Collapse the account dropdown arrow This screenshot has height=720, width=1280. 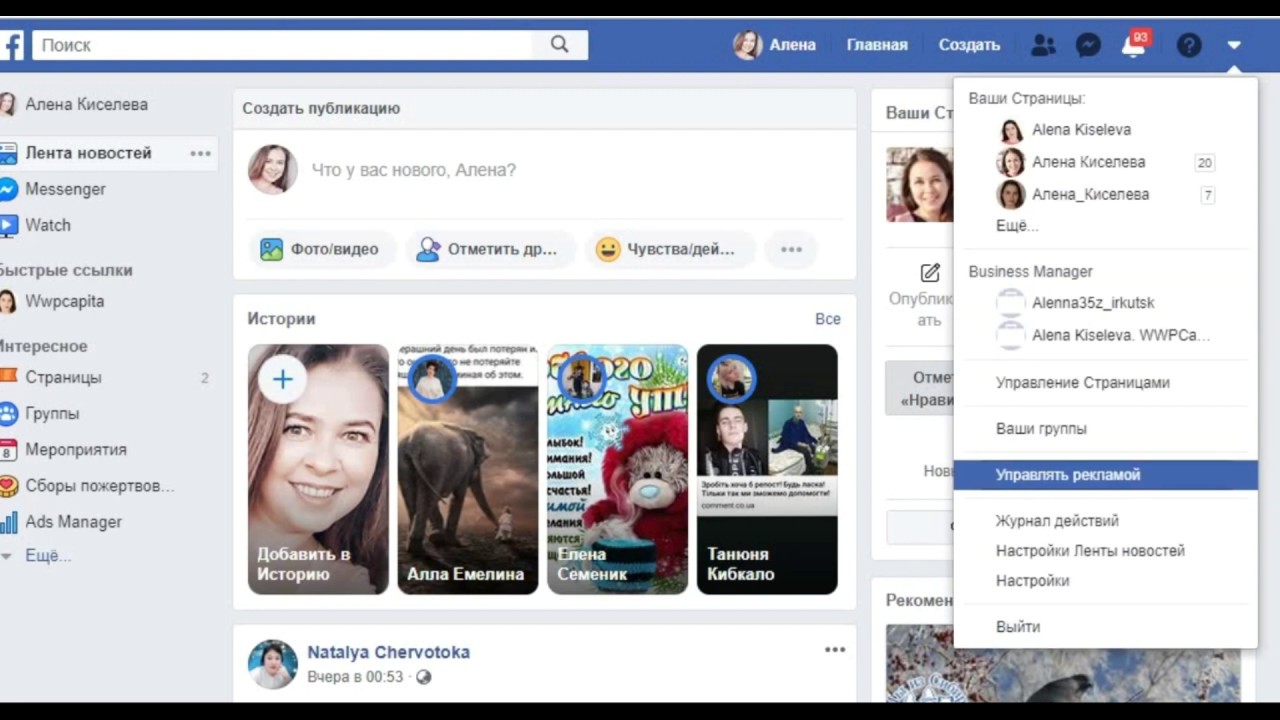pos(1234,45)
